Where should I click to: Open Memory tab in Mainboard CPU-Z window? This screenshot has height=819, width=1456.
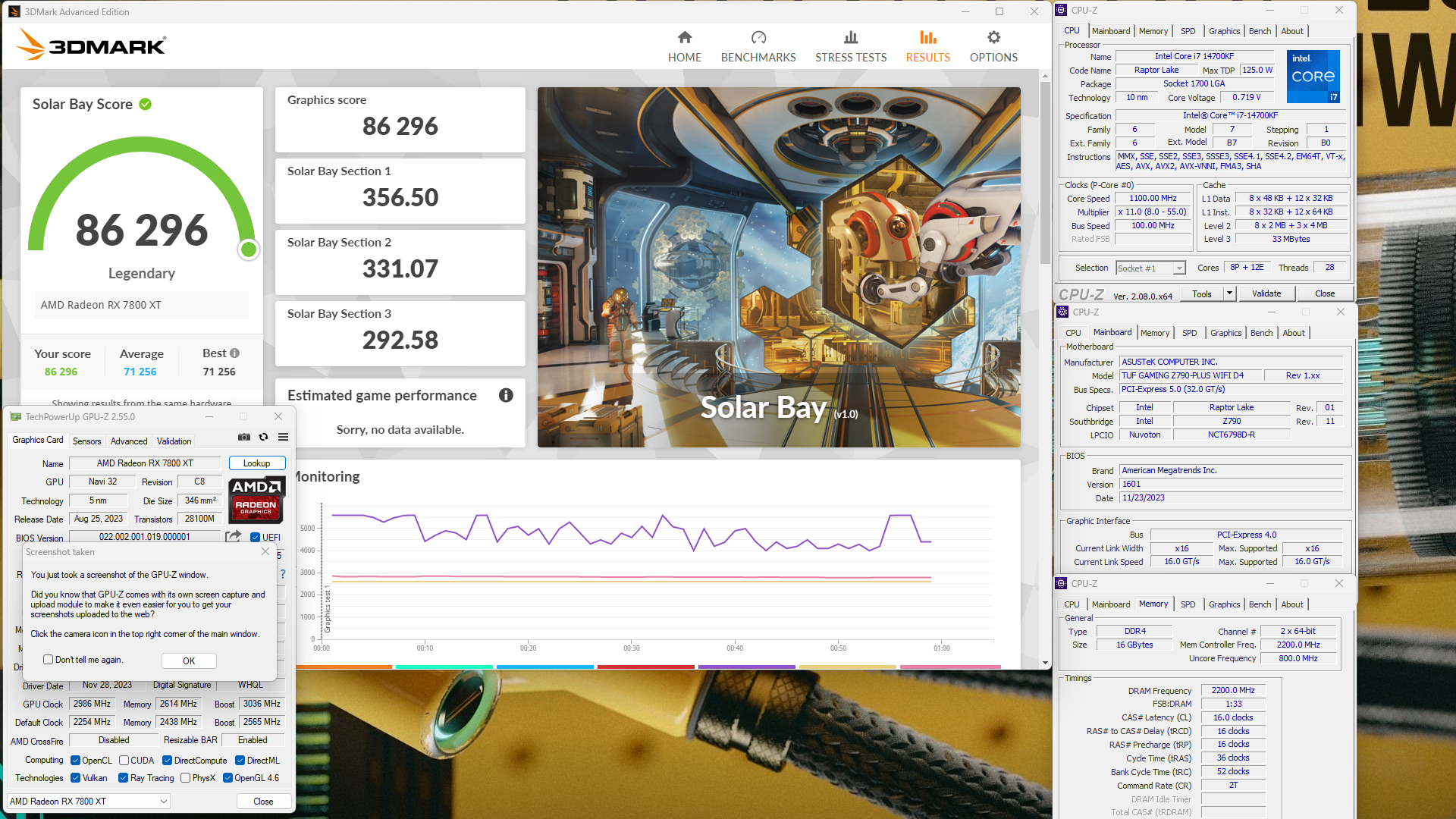(1154, 333)
